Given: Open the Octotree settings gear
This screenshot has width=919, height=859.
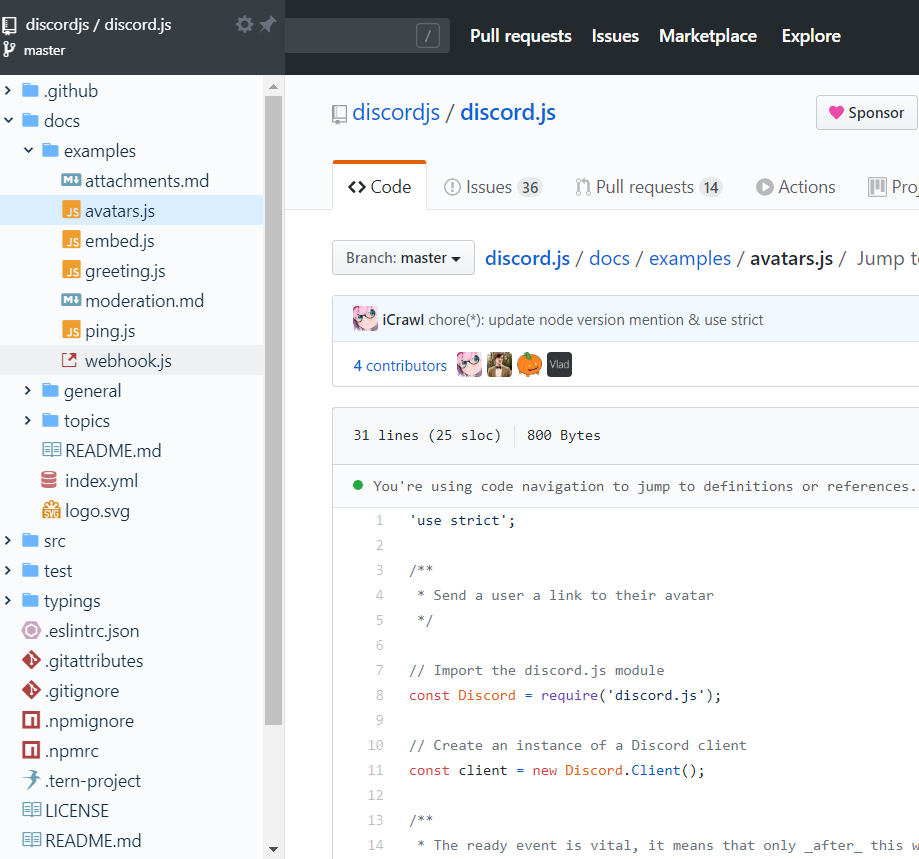Looking at the screenshot, I should pos(244,25).
